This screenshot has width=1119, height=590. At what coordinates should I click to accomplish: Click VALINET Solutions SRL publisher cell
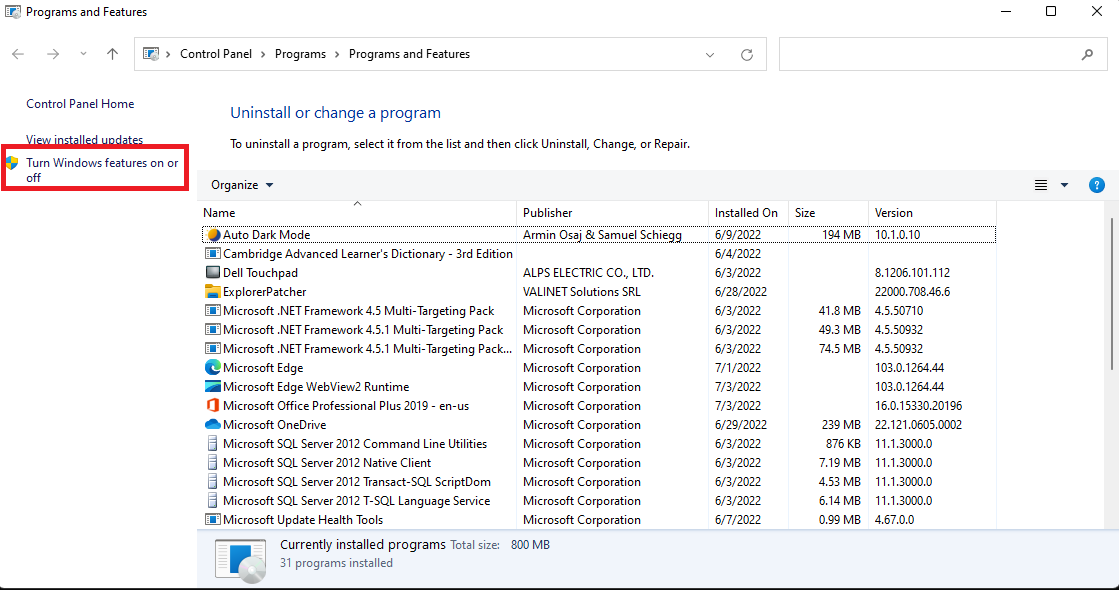[x=582, y=292]
